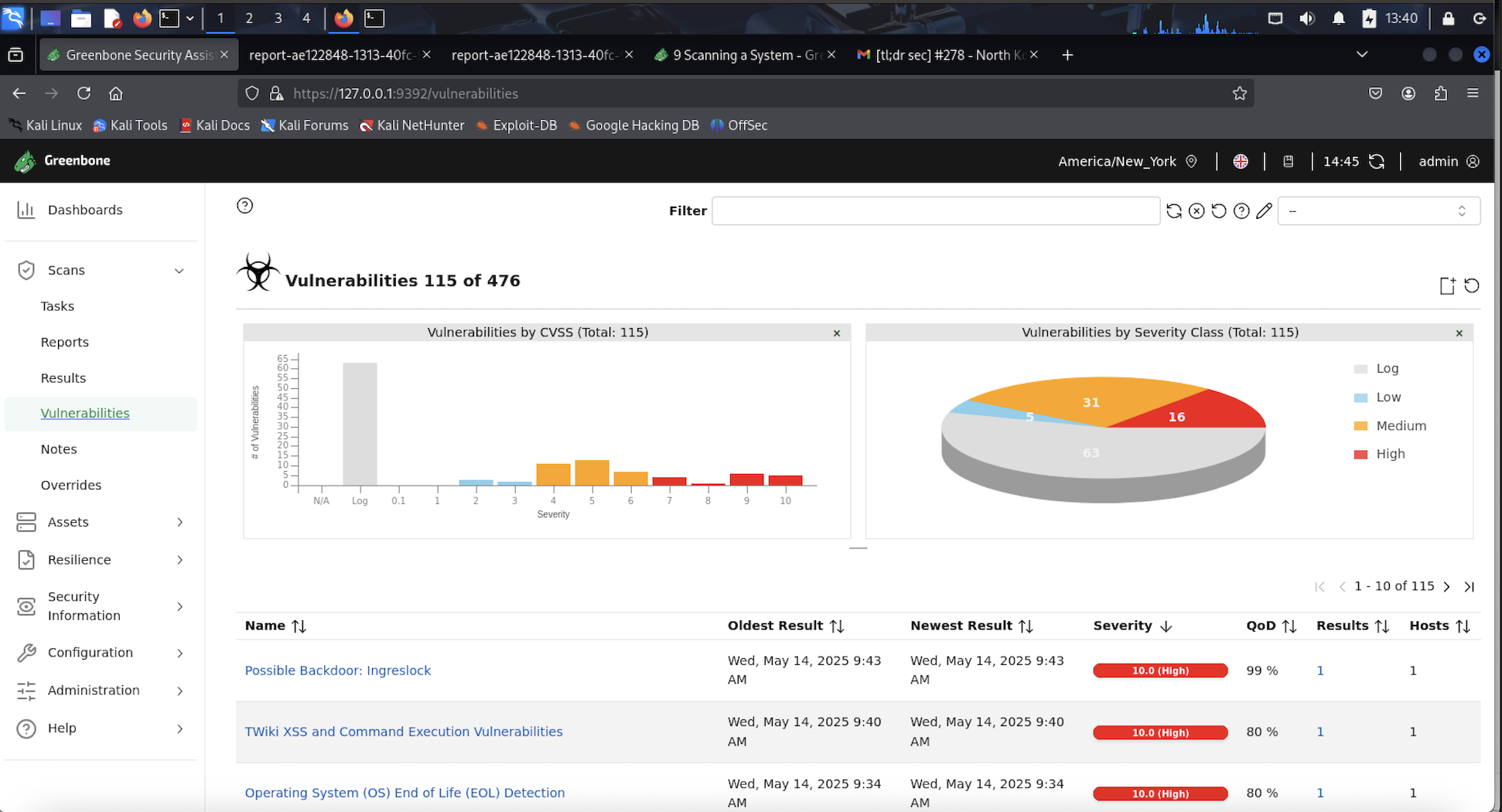Toggle the Medium severity legend entry
The image size is (1502, 812).
tap(1400, 426)
